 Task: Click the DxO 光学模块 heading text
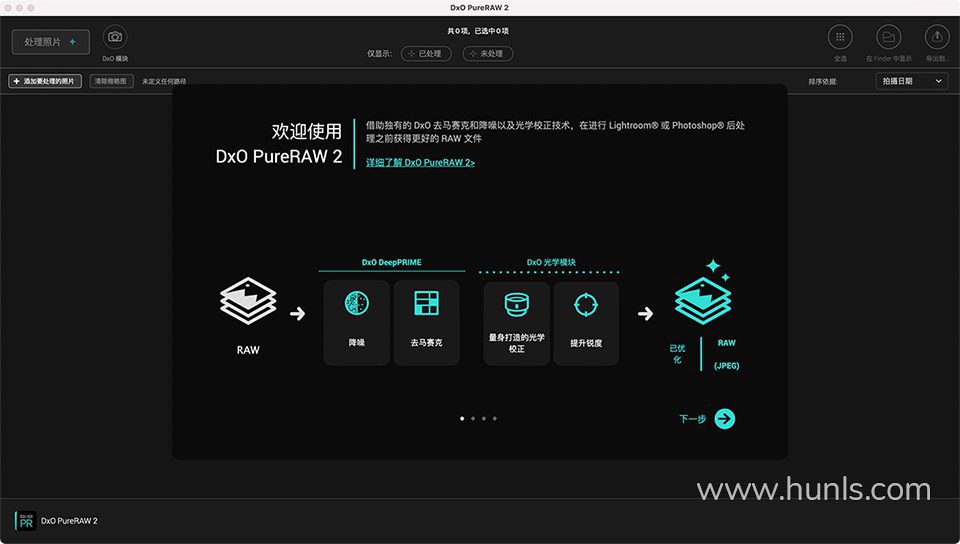pyautogui.click(x=551, y=263)
